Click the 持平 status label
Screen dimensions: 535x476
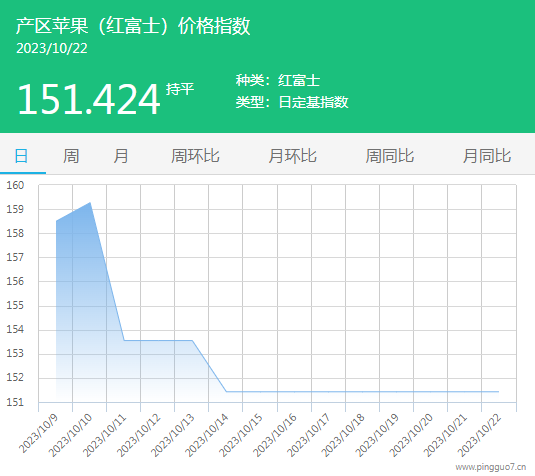click(x=180, y=89)
